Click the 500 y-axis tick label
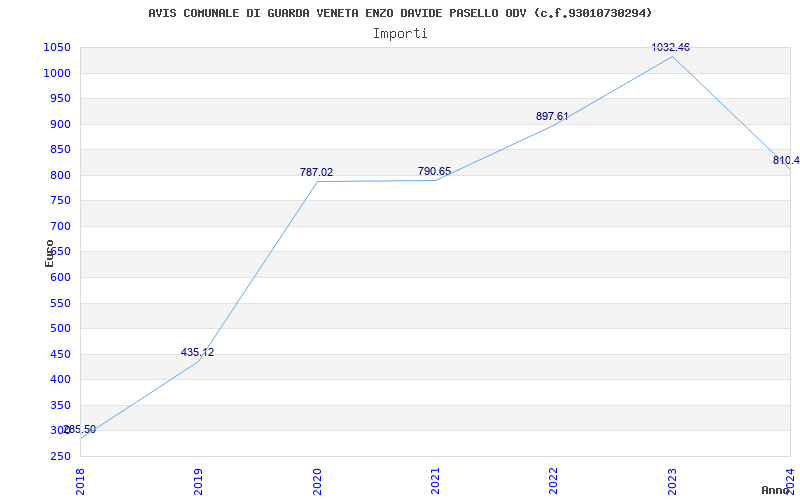Viewport: 800px width, 500px height. (60, 329)
